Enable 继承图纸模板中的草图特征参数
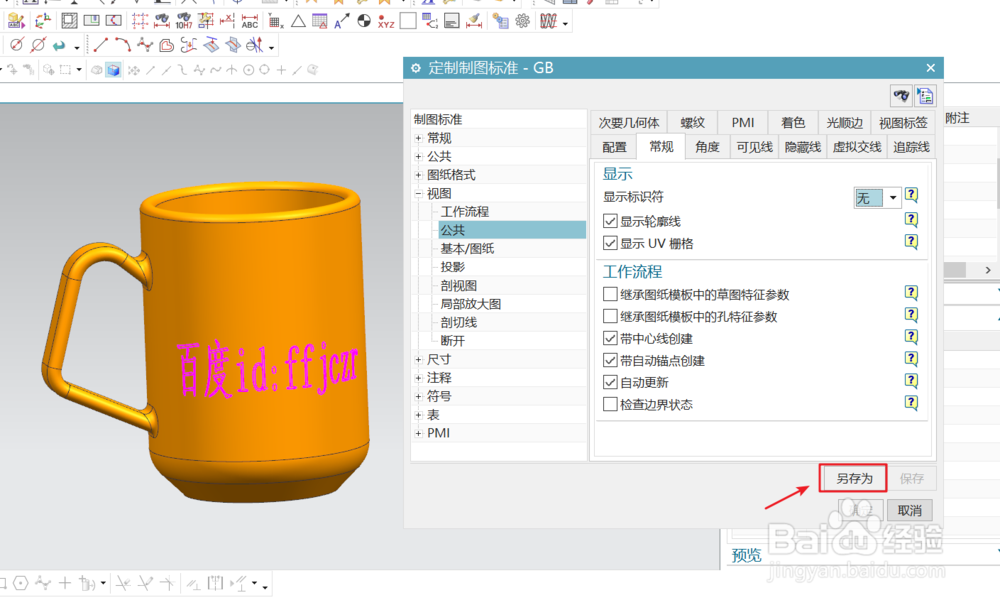The height and width of the screenshot is (605, 1000). point(610,294)
